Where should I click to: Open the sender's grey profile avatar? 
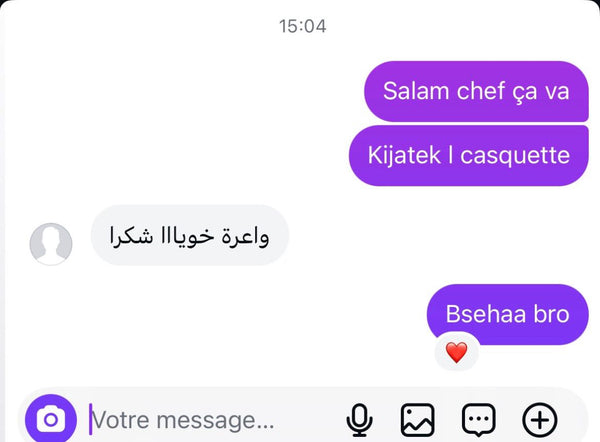[x=51, y=244]
